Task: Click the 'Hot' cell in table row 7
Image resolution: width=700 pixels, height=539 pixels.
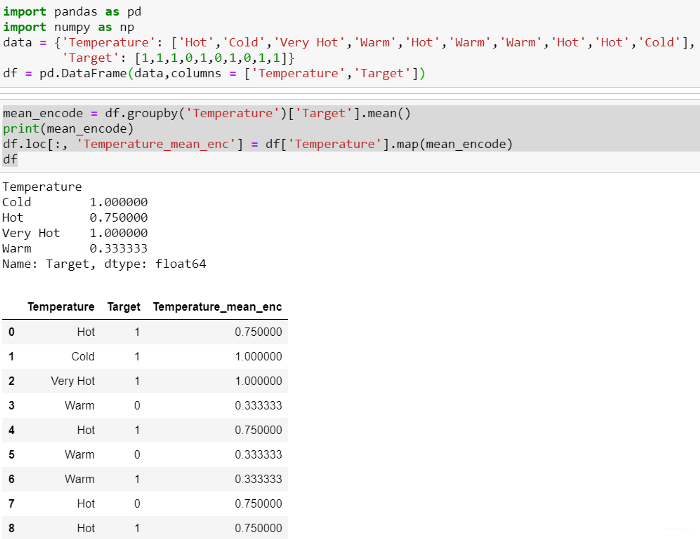Action: coord(86,504)
